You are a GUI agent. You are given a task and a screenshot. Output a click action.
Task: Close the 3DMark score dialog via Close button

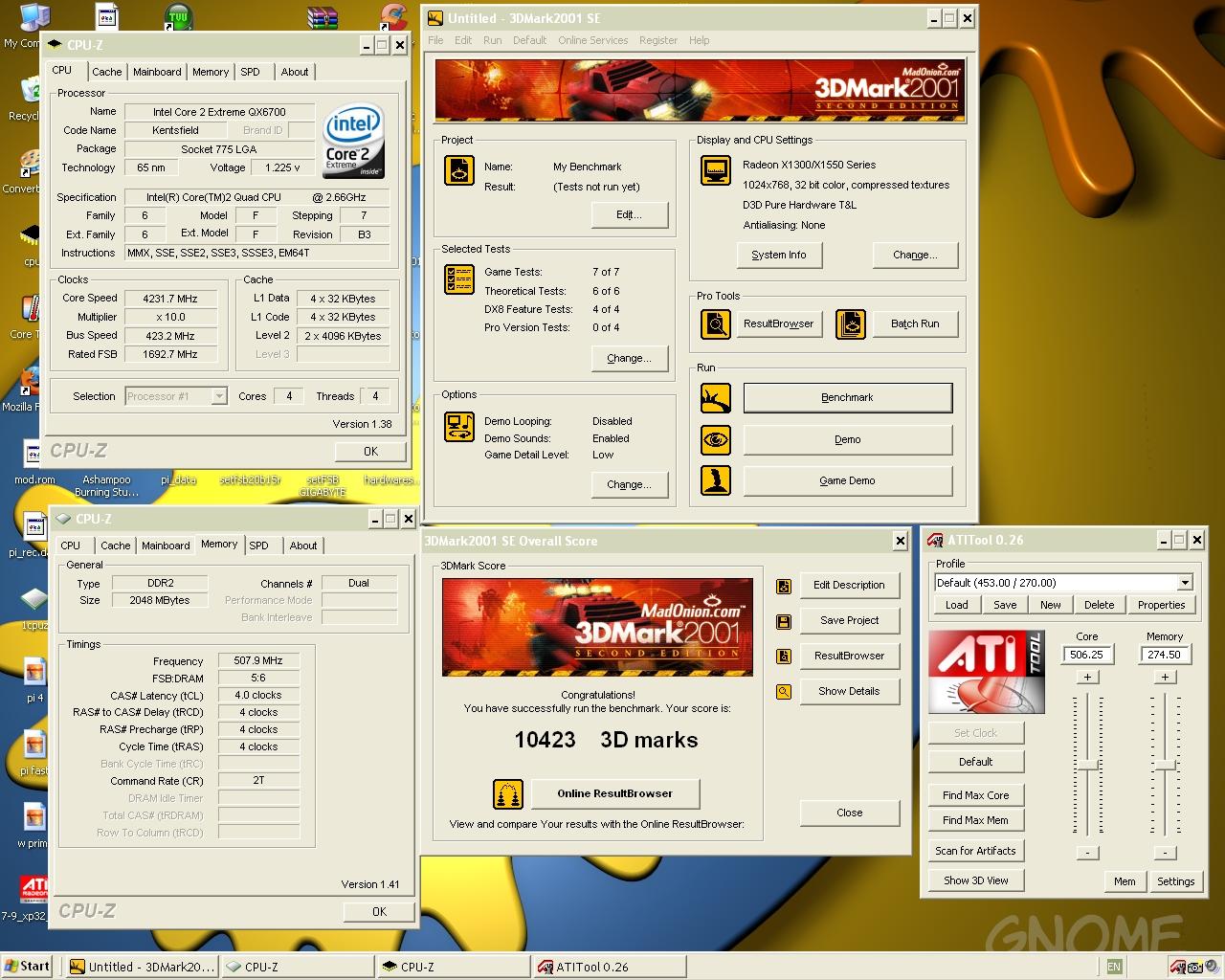pyautogui.click(x=849, y=813)
